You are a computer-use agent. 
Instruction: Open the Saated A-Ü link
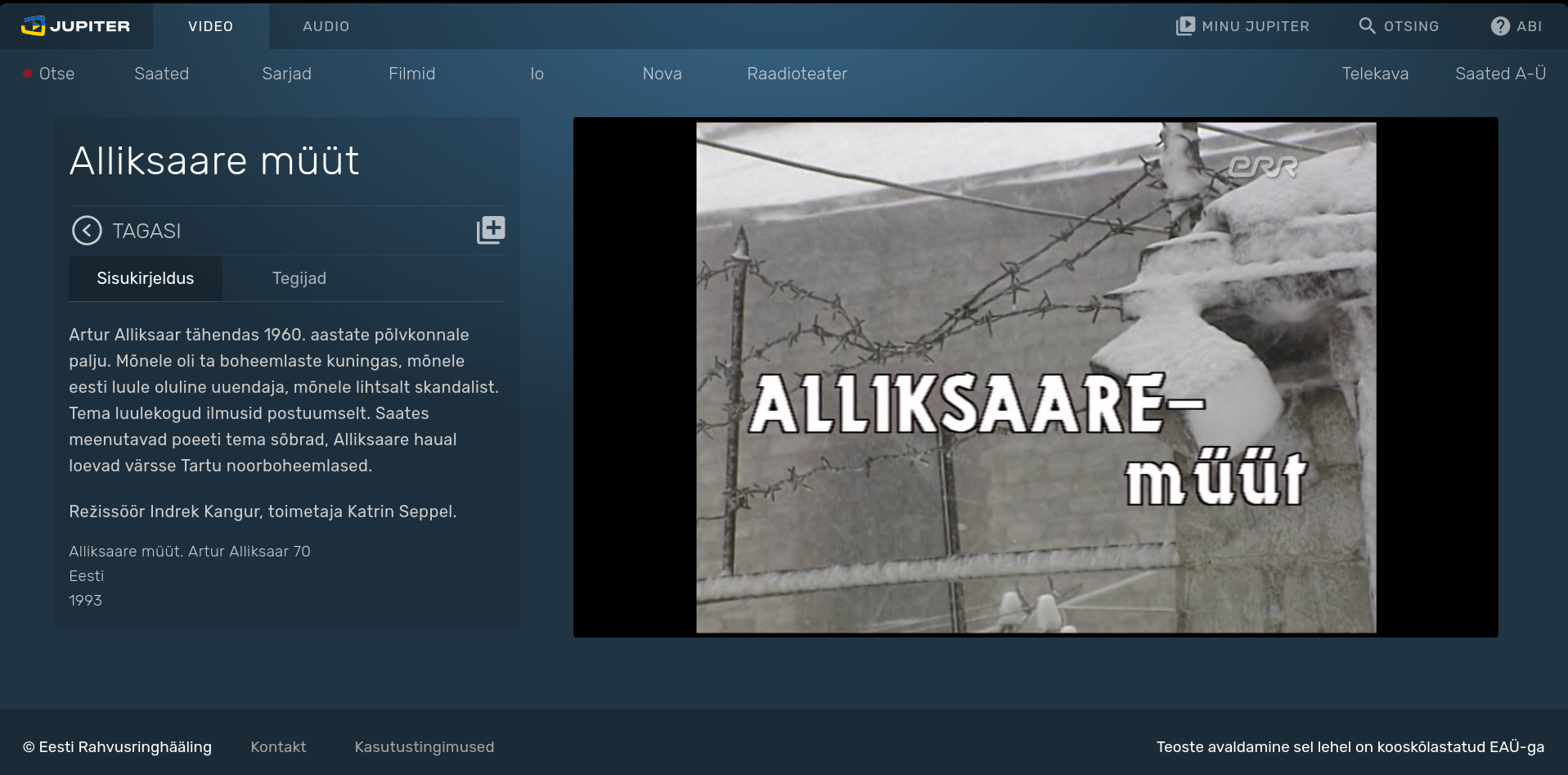[x=1501, y=74]
